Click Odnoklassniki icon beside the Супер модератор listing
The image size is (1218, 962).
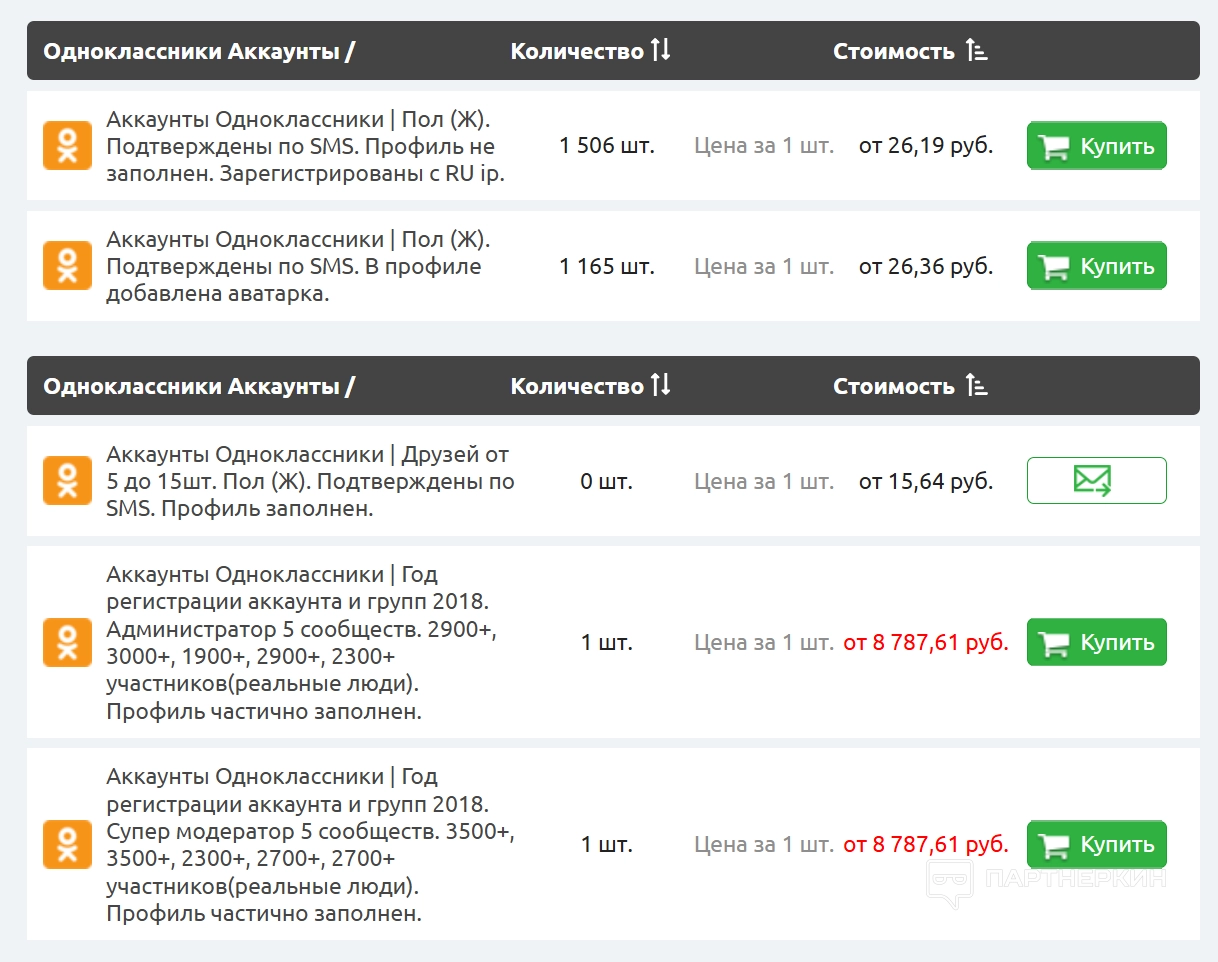click(67, 844)
